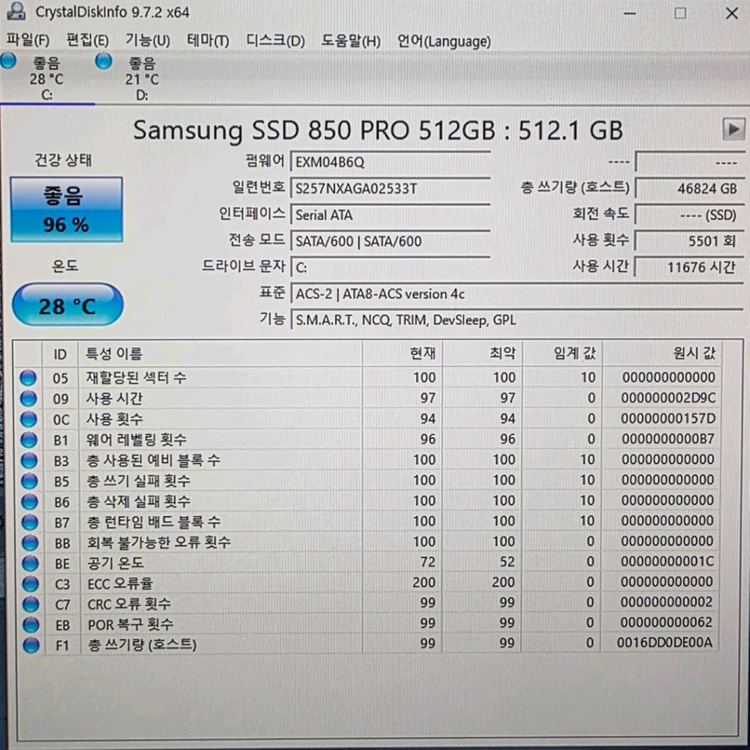Select the D: drive tab
Screen dimensions: 750x750
(x=142, y=78)
